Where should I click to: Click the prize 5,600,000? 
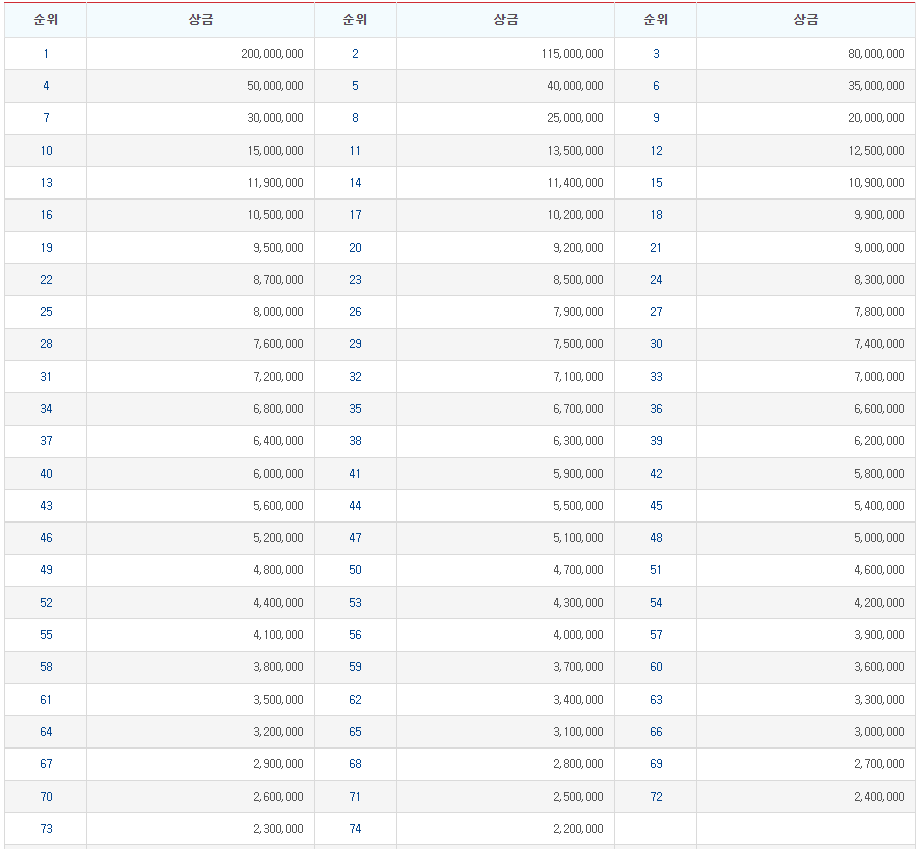(278, 506)
